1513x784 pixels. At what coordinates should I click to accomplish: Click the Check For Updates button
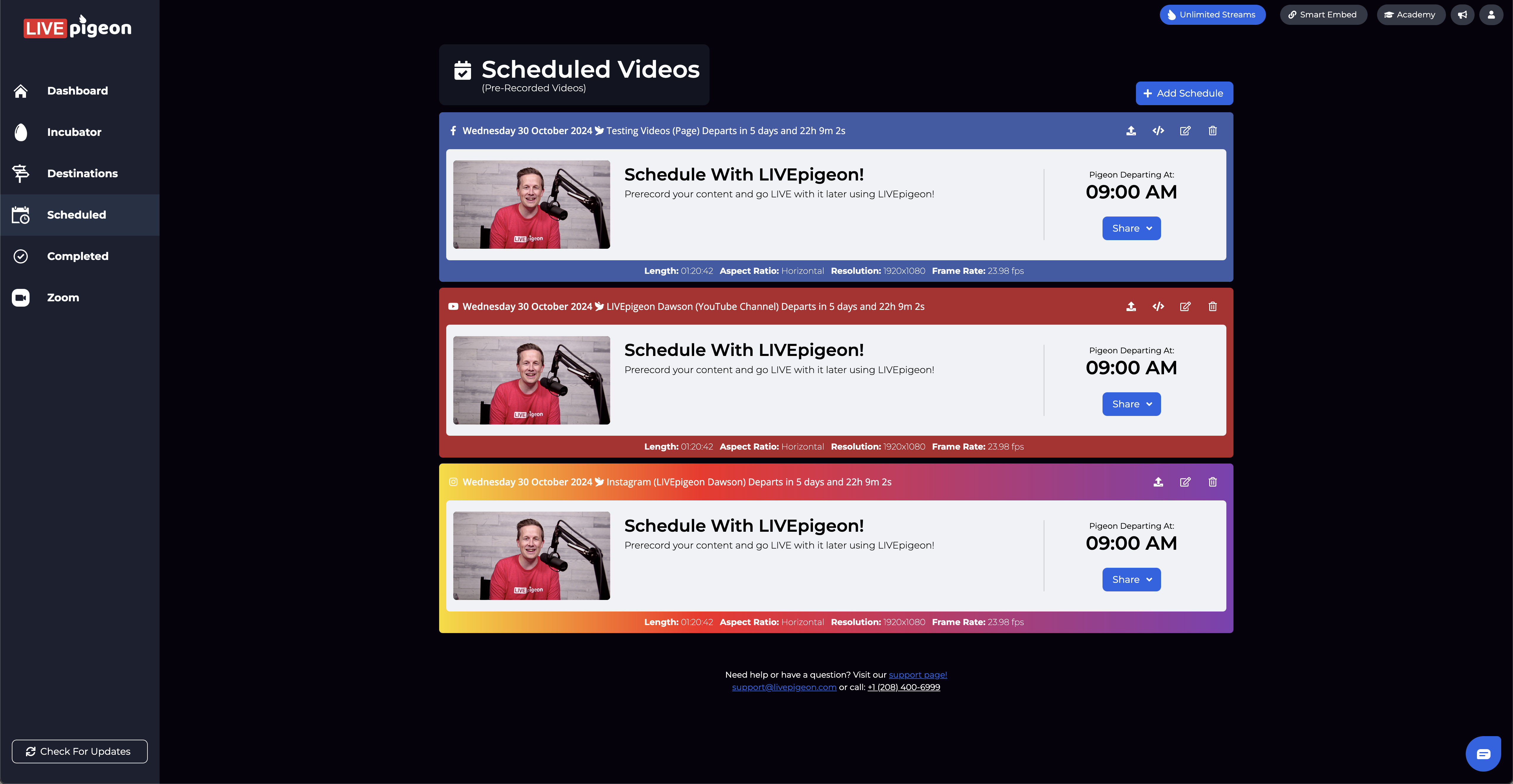tap(79, 751)
